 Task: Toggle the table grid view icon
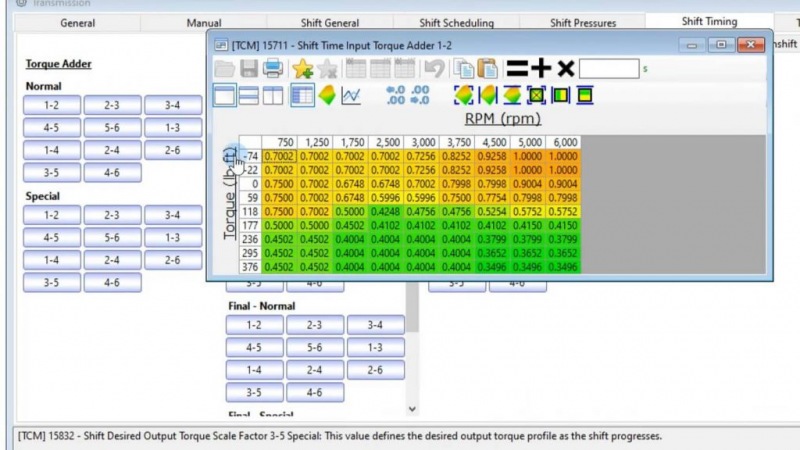click(301, 95)
